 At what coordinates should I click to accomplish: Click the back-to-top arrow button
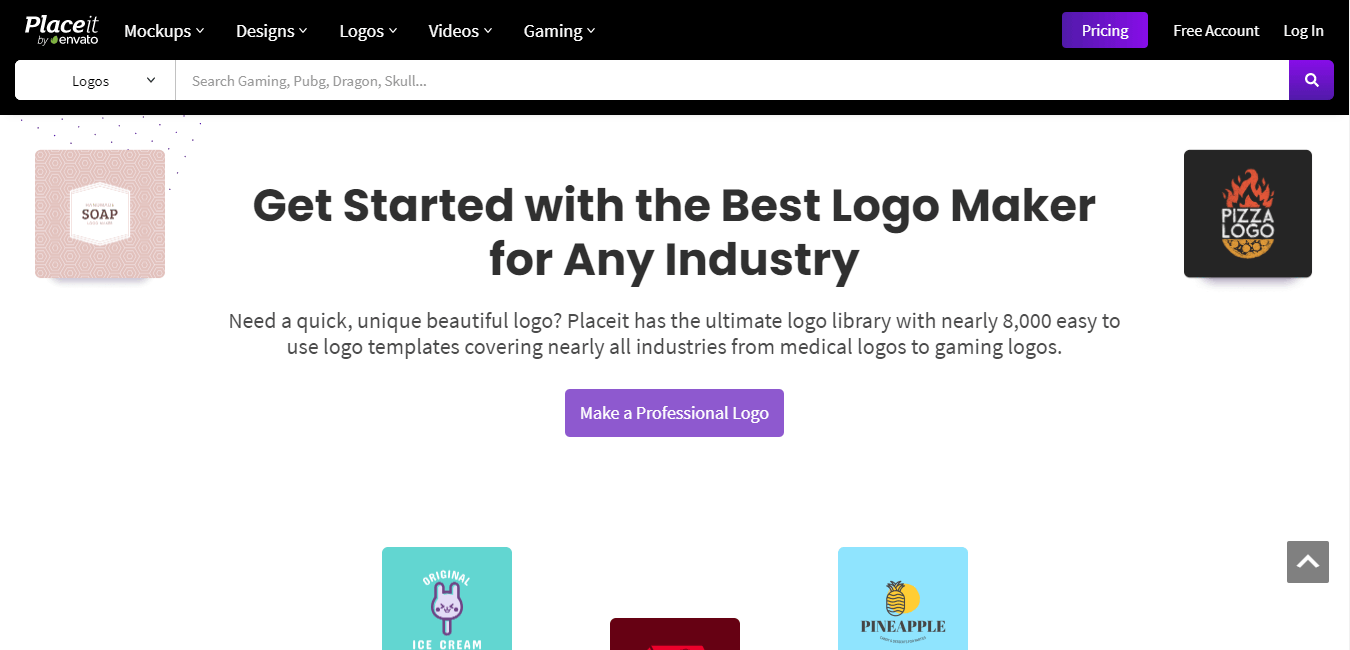pyautogui.click(x=1308, y=562)
